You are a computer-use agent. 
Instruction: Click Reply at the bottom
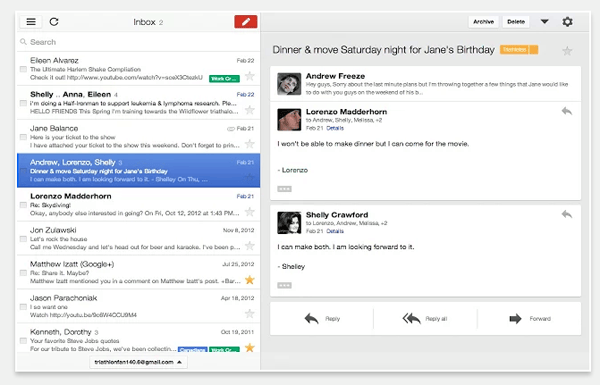coord(322,318)
